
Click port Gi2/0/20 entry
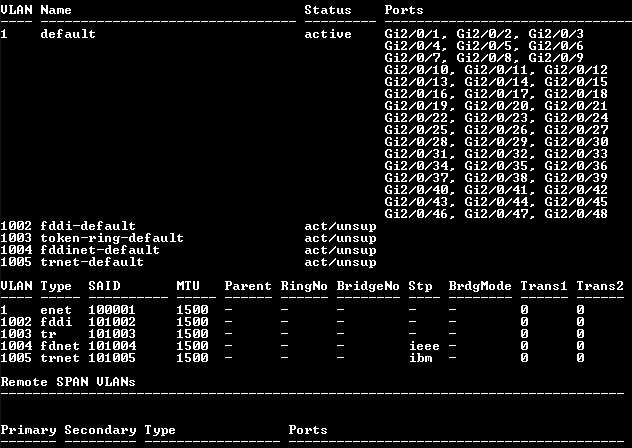tap(496, 106)
